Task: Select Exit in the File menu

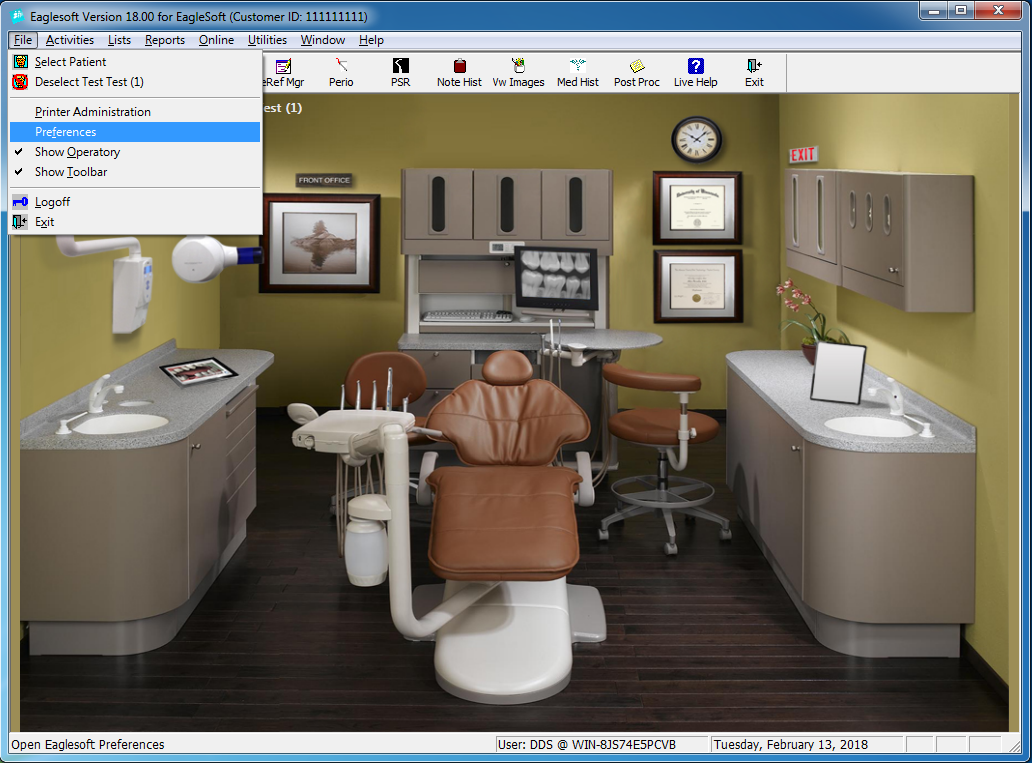Action: (x=135, y=222)
